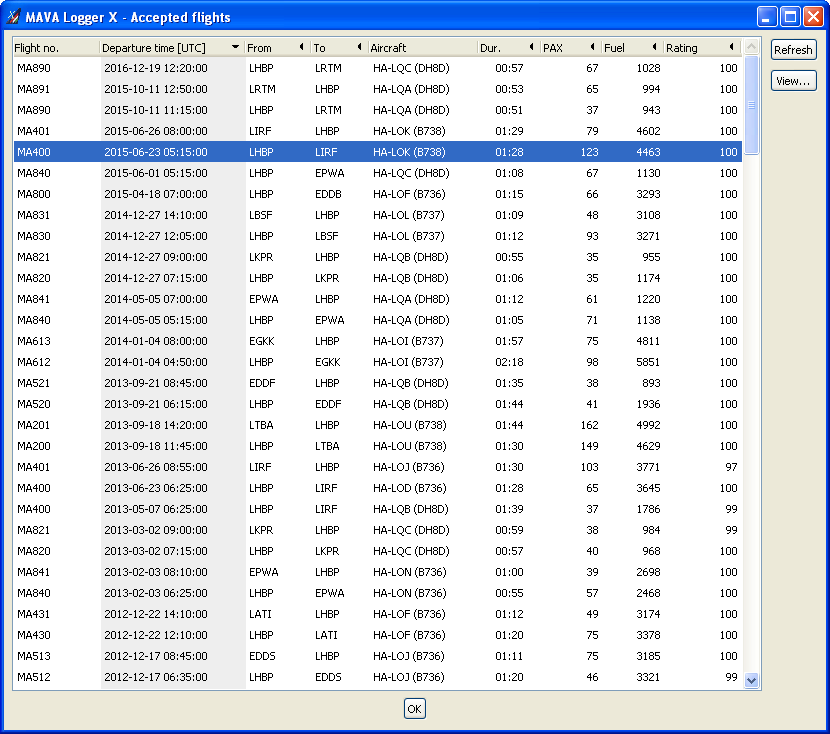Open the View... button
Viewport: 830px width, 734px height.
click(793, 81)
